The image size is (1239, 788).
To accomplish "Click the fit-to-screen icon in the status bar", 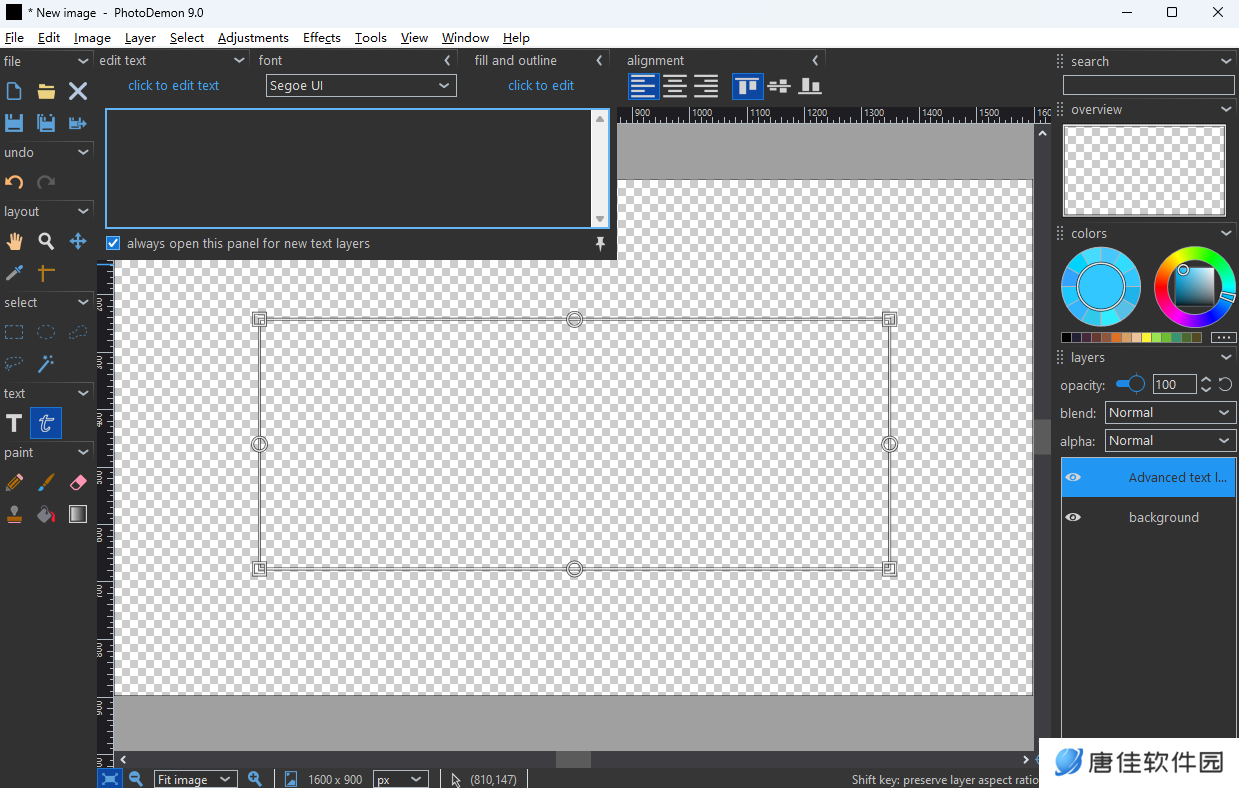I will (x=110, y=779).
